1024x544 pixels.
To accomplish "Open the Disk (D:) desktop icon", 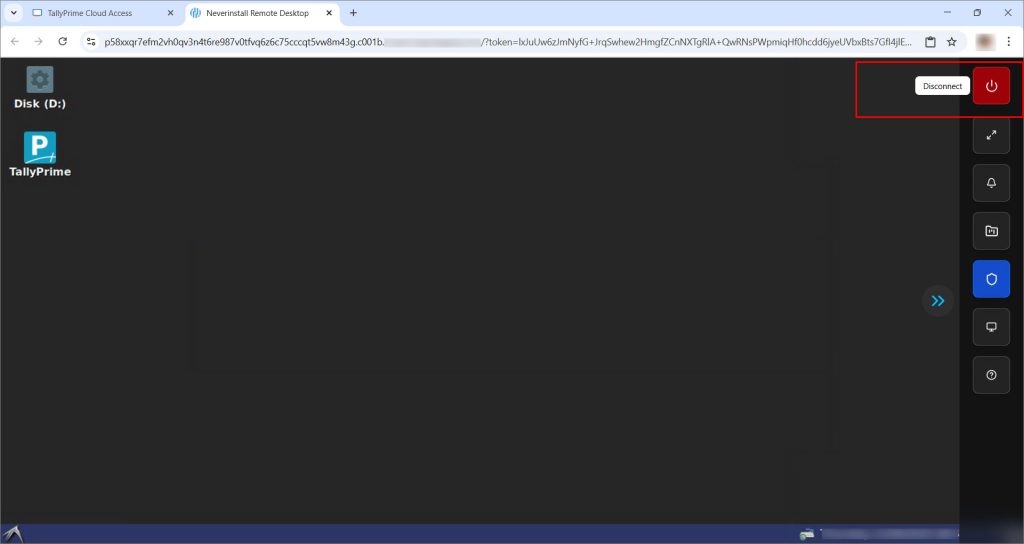I will click(x=40, y=88).
